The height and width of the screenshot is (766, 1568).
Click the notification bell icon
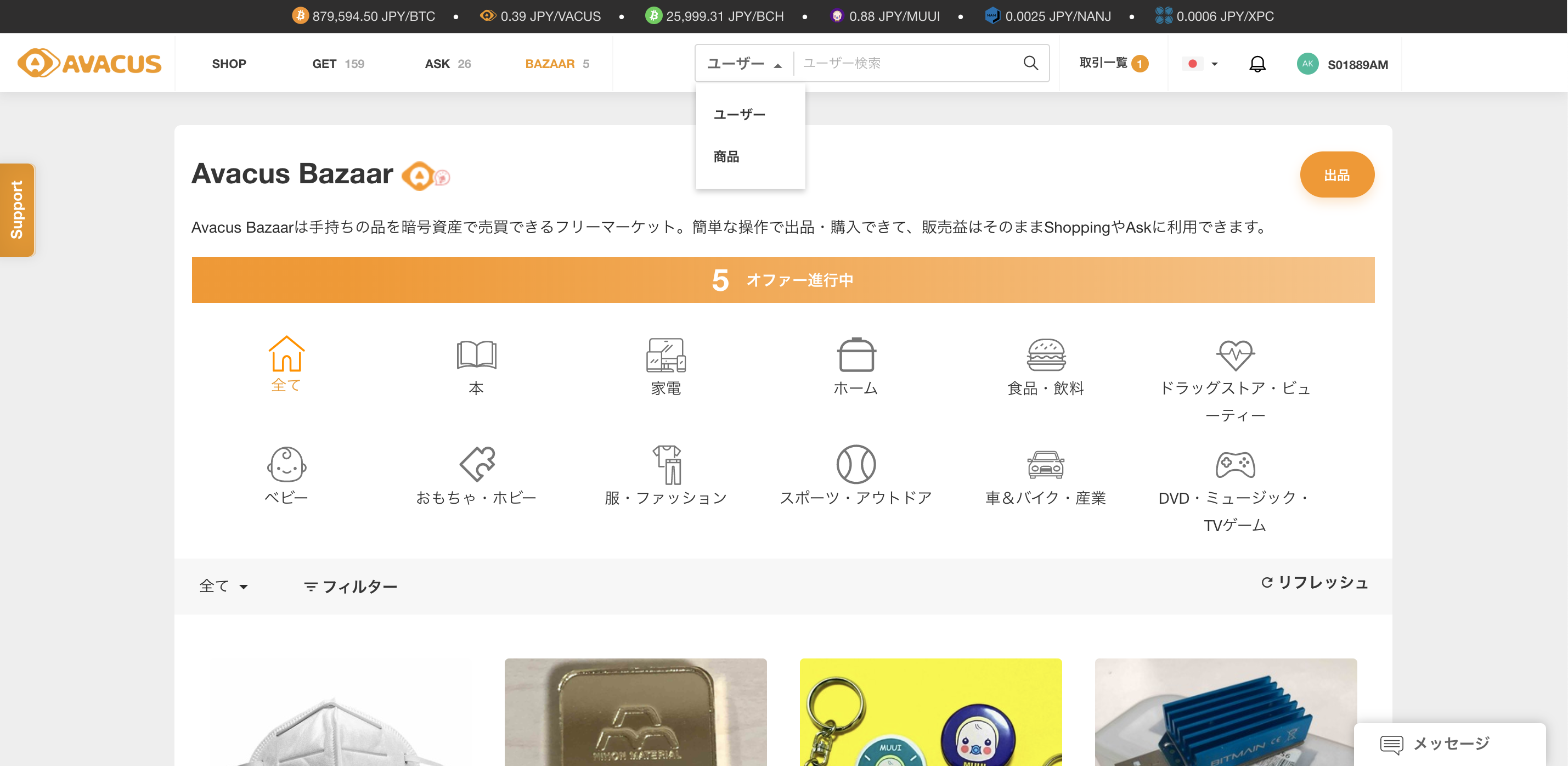1256,63
